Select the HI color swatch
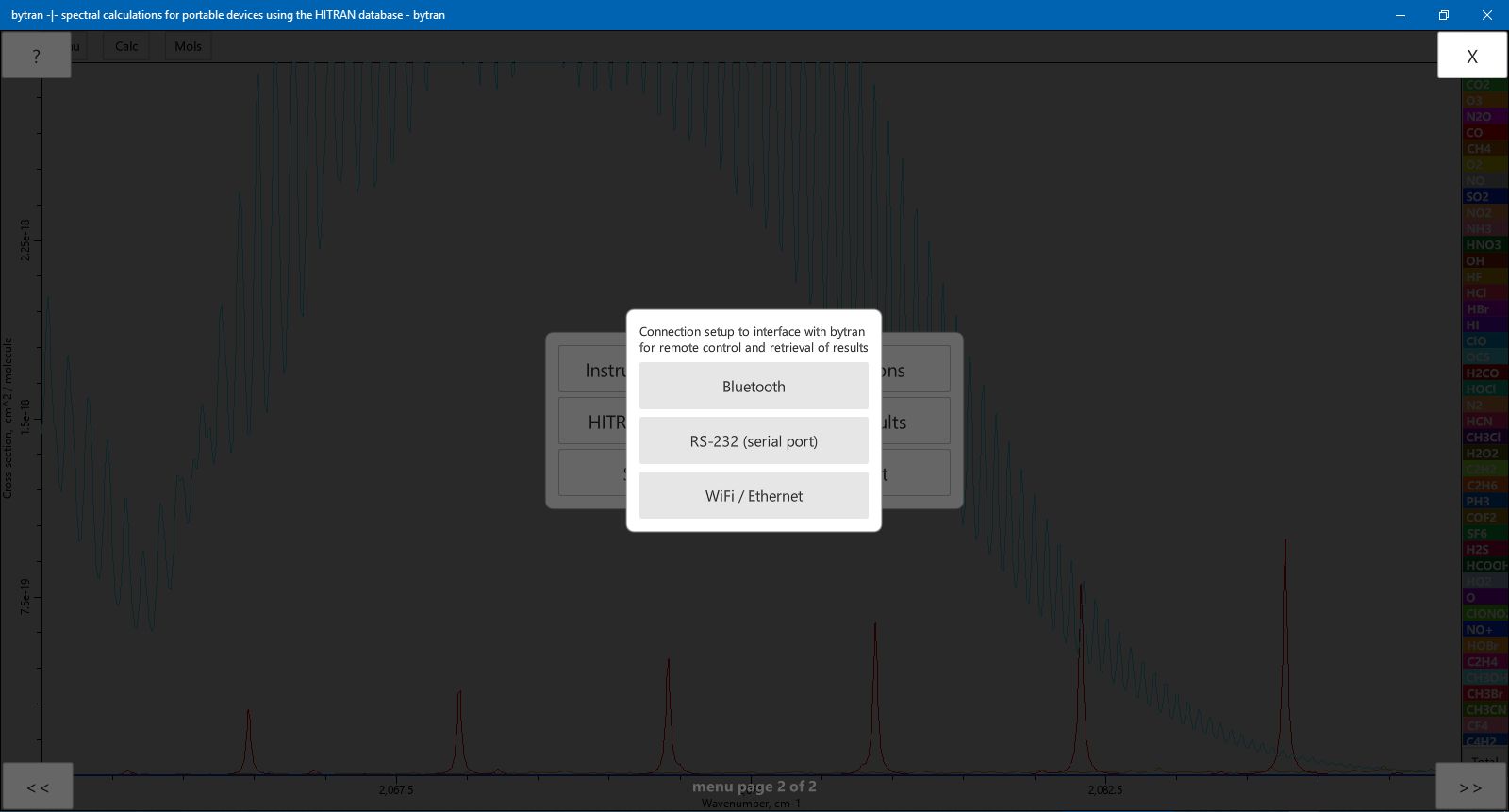Viewport: 1509px width, 812px height. pos(1484,325)
